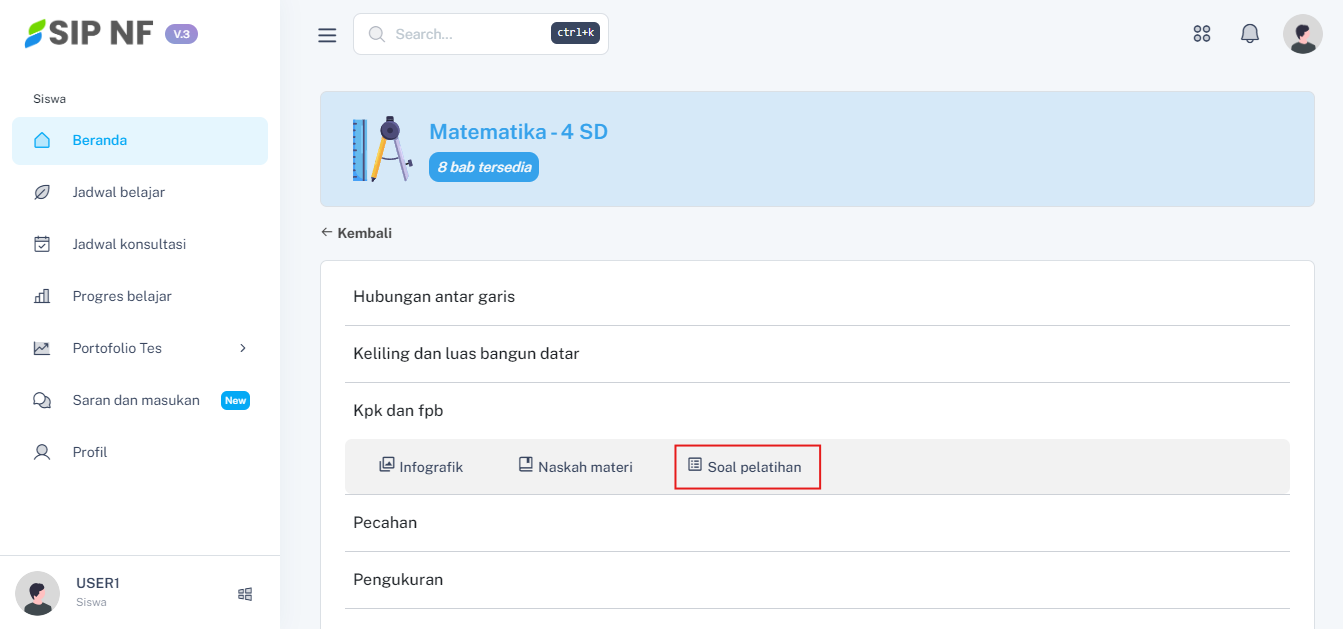Screen dimensions: 1343x629
Task: Go to Jadwal belajar in sidebar
Action: pos(118,192)
